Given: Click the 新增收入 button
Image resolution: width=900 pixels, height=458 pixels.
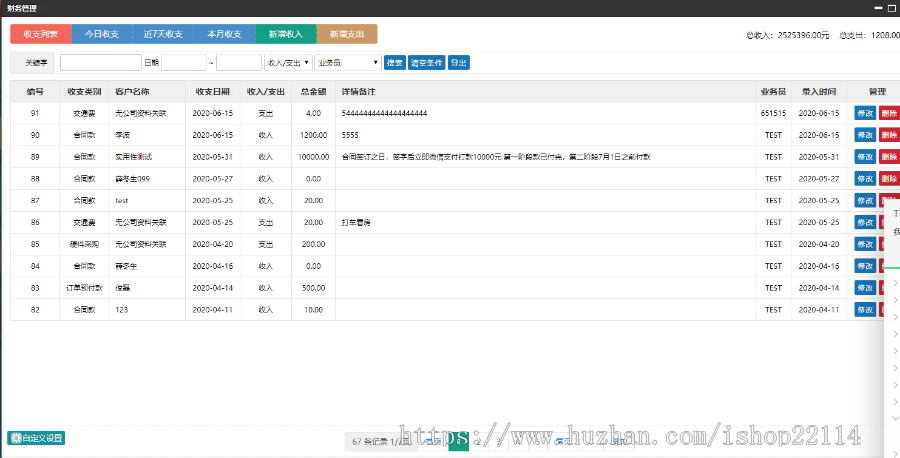Looking at the screenshot, I should click(x=286, y=34).
